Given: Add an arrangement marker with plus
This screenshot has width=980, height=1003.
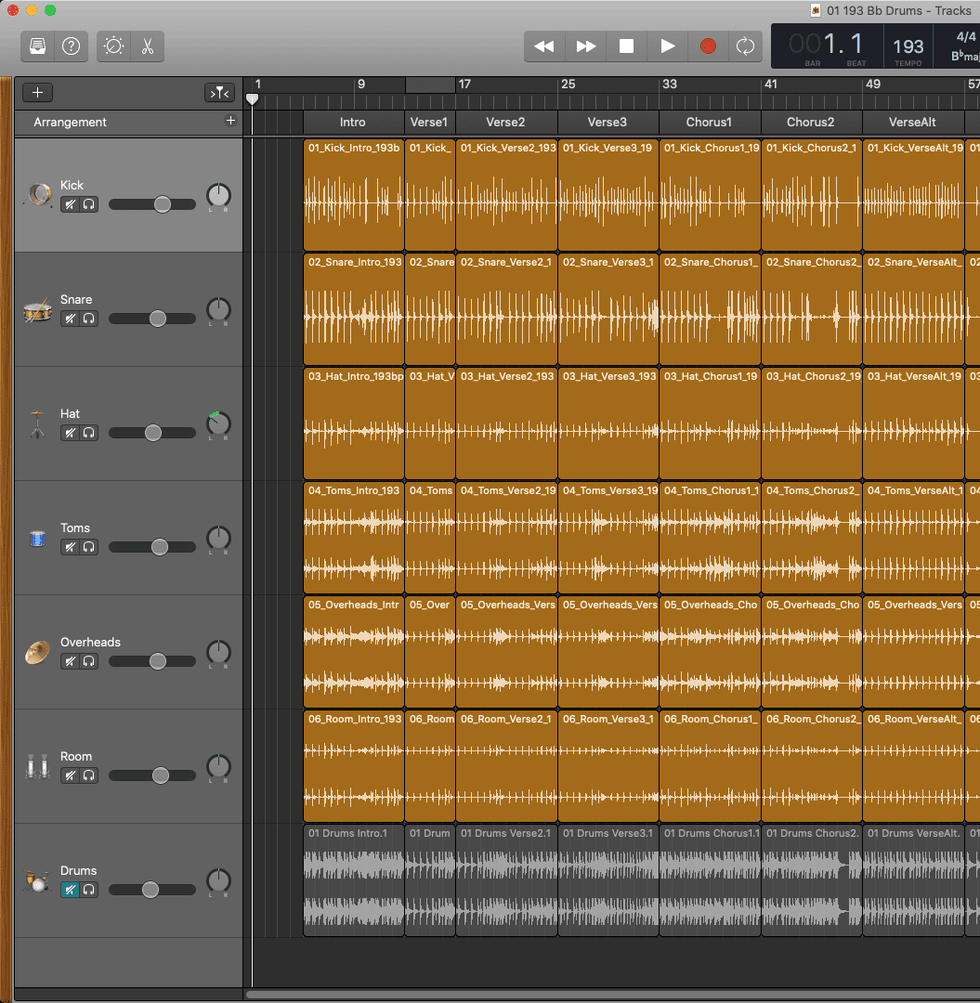Looking at the screenshot, I should tap(231, 121).
